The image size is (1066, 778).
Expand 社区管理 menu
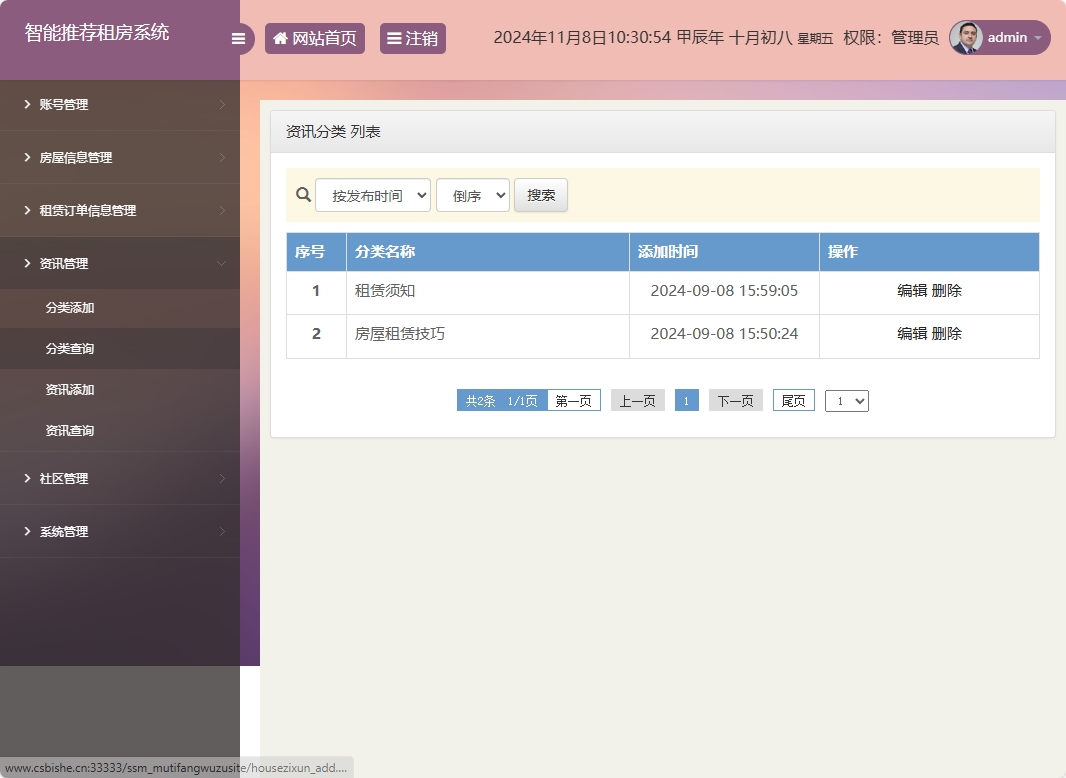120,479
